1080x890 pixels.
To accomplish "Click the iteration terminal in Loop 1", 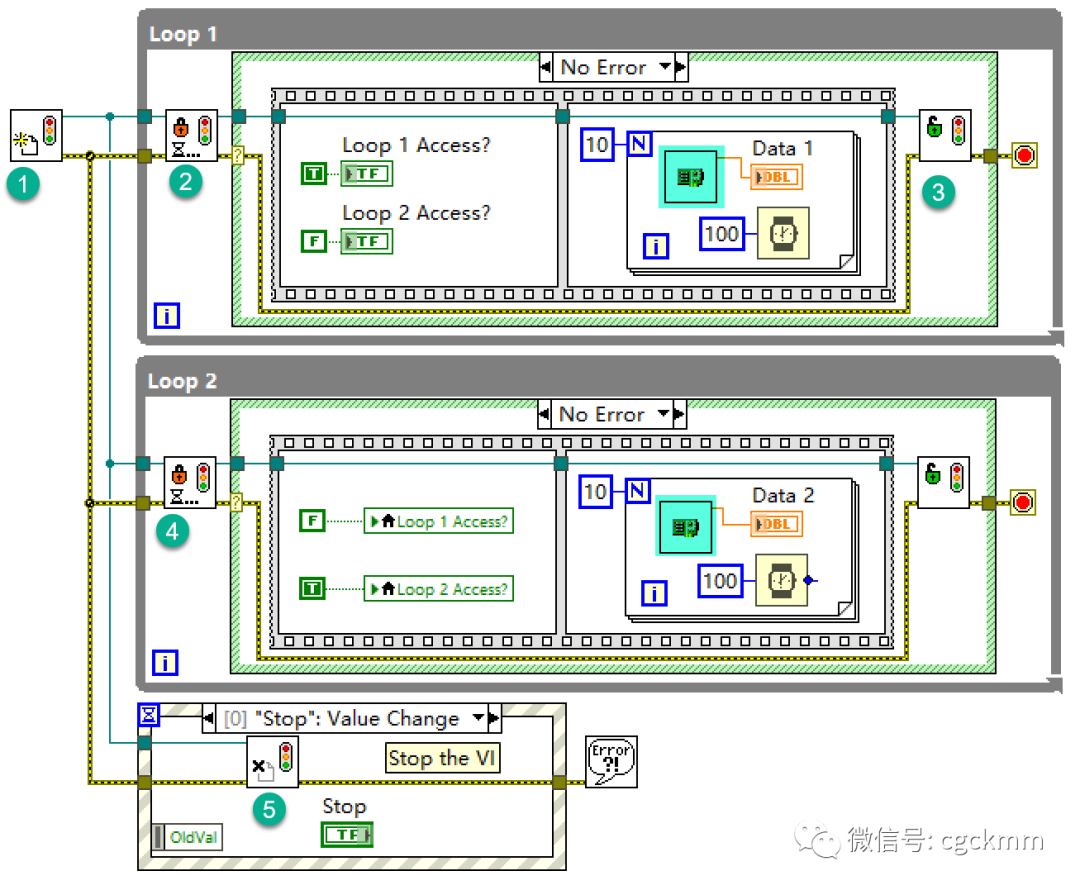I will pyautogui.click(x=167, y=315).
